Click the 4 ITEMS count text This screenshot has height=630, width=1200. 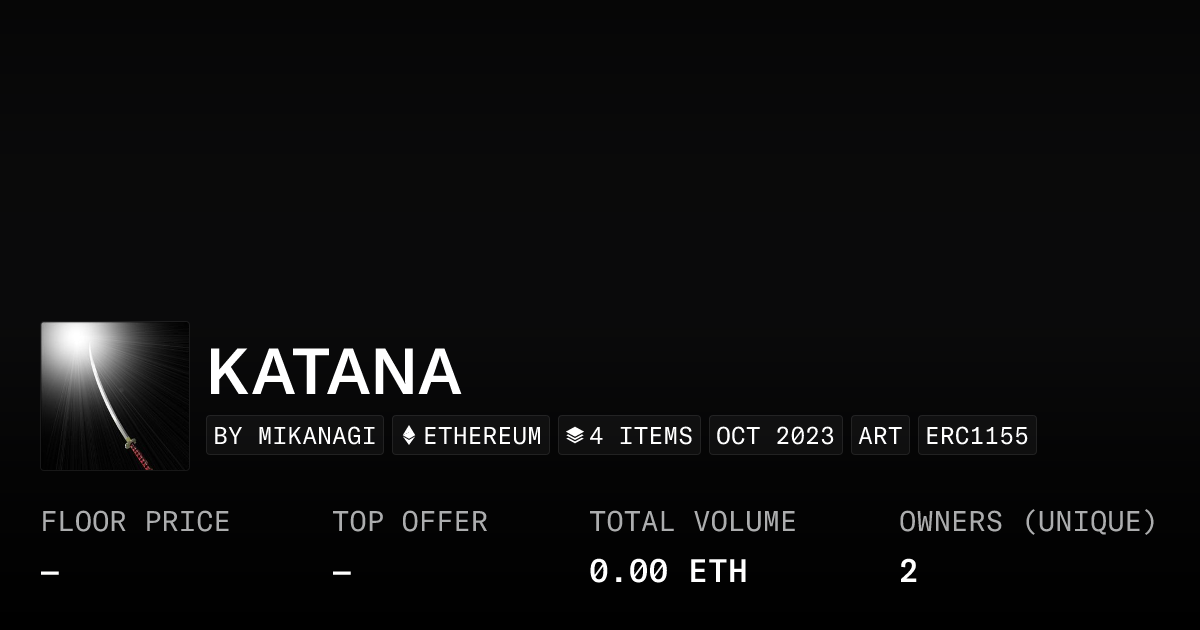click(x=641, y=436)
